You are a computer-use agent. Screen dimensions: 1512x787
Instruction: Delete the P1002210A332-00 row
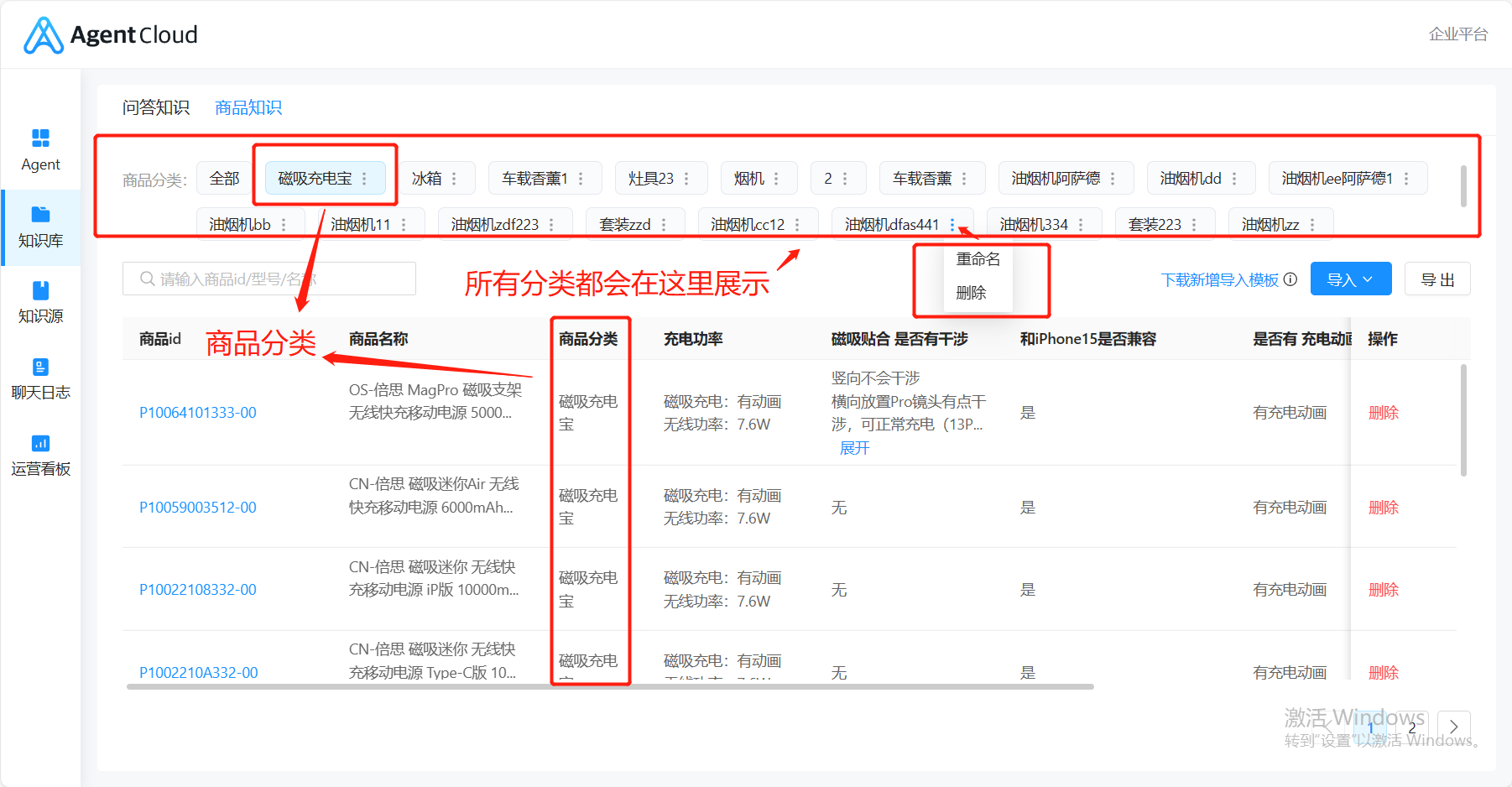point(1384,673)
